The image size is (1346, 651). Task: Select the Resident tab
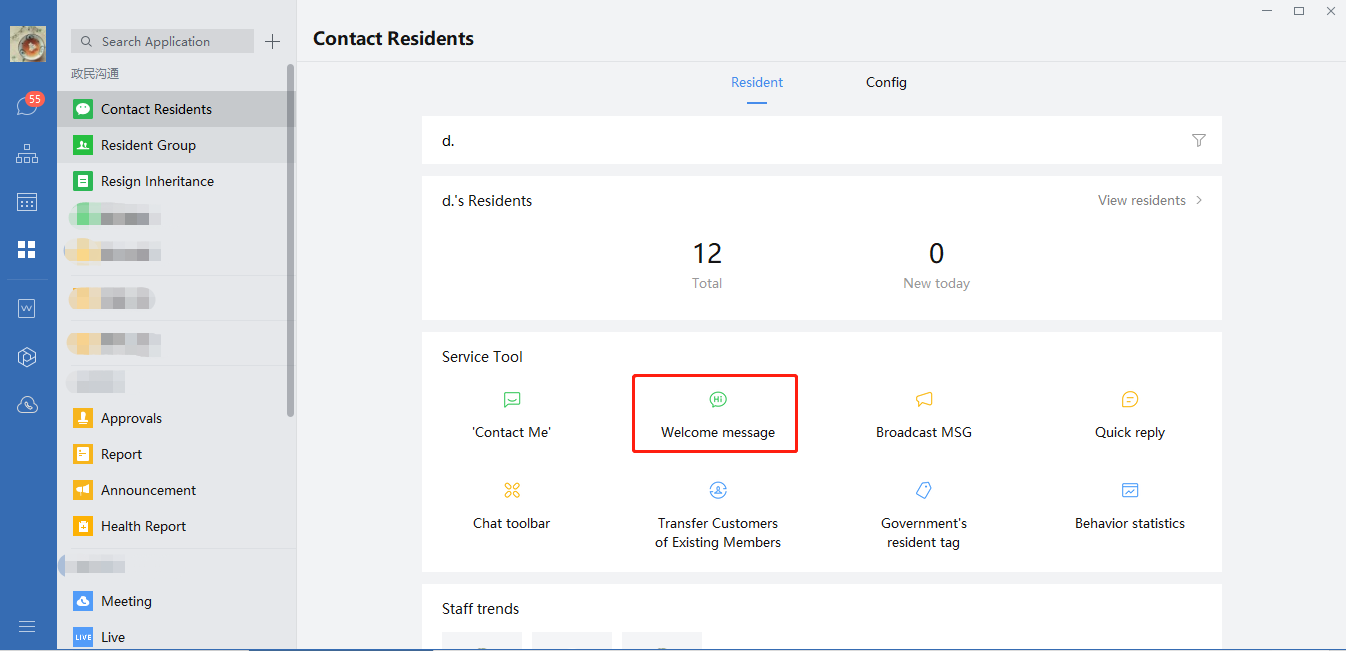(x=757, y=83)
